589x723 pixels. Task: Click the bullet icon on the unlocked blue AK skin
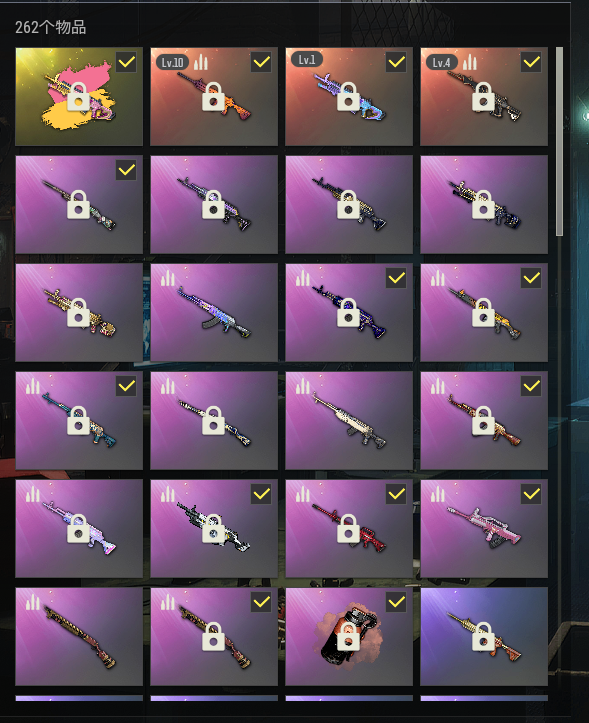coord(167,278)
